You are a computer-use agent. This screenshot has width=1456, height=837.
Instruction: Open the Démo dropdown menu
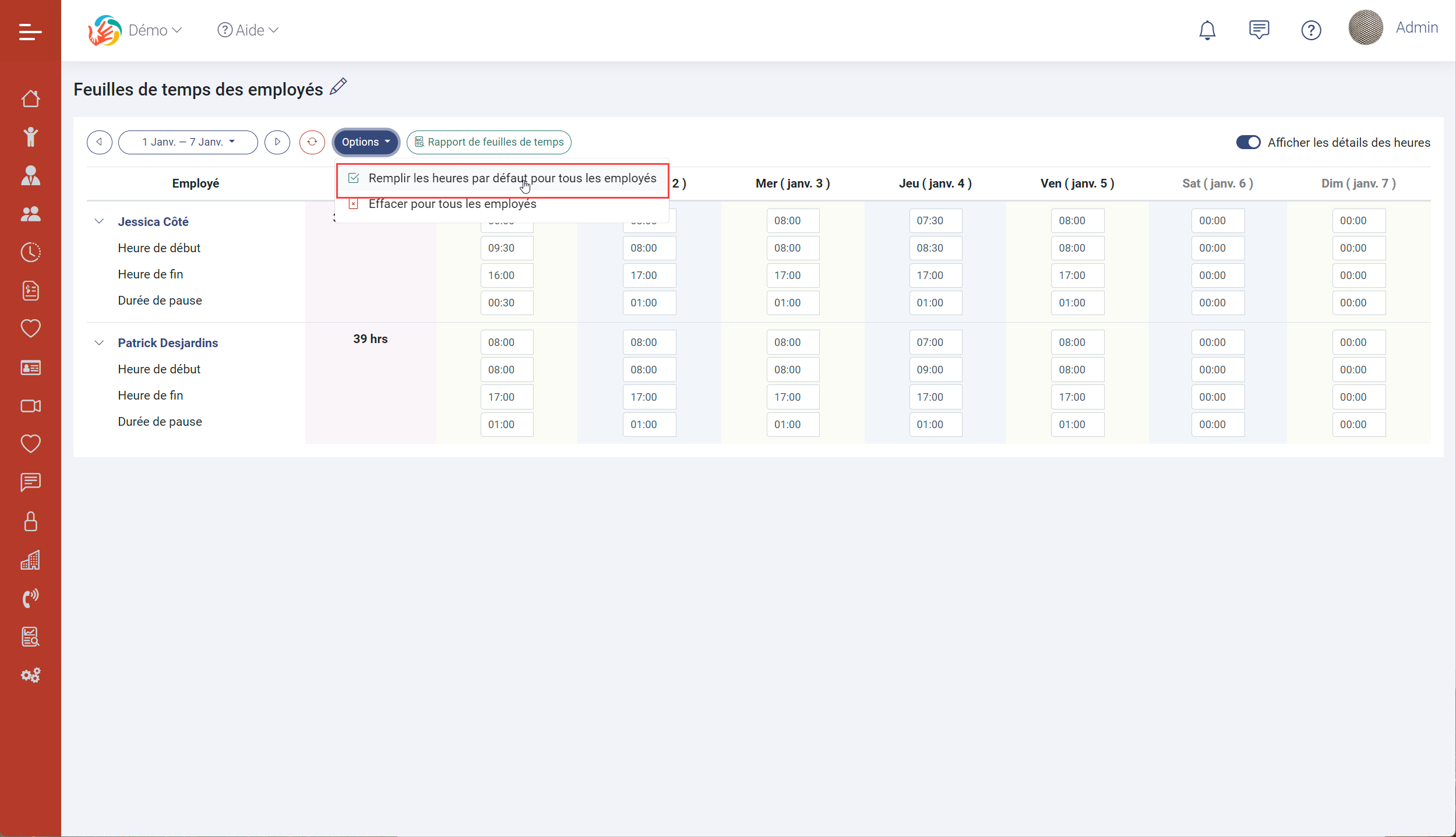154,30
